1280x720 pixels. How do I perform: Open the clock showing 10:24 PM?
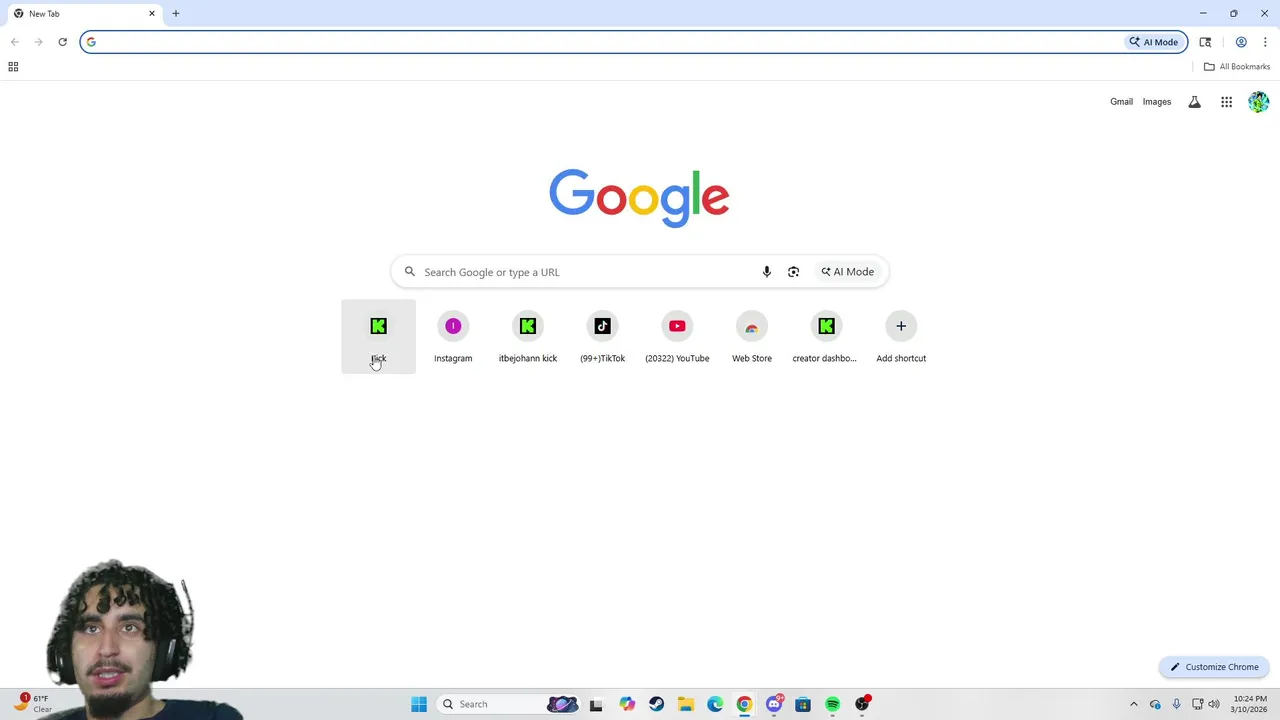pos(1250,704)
